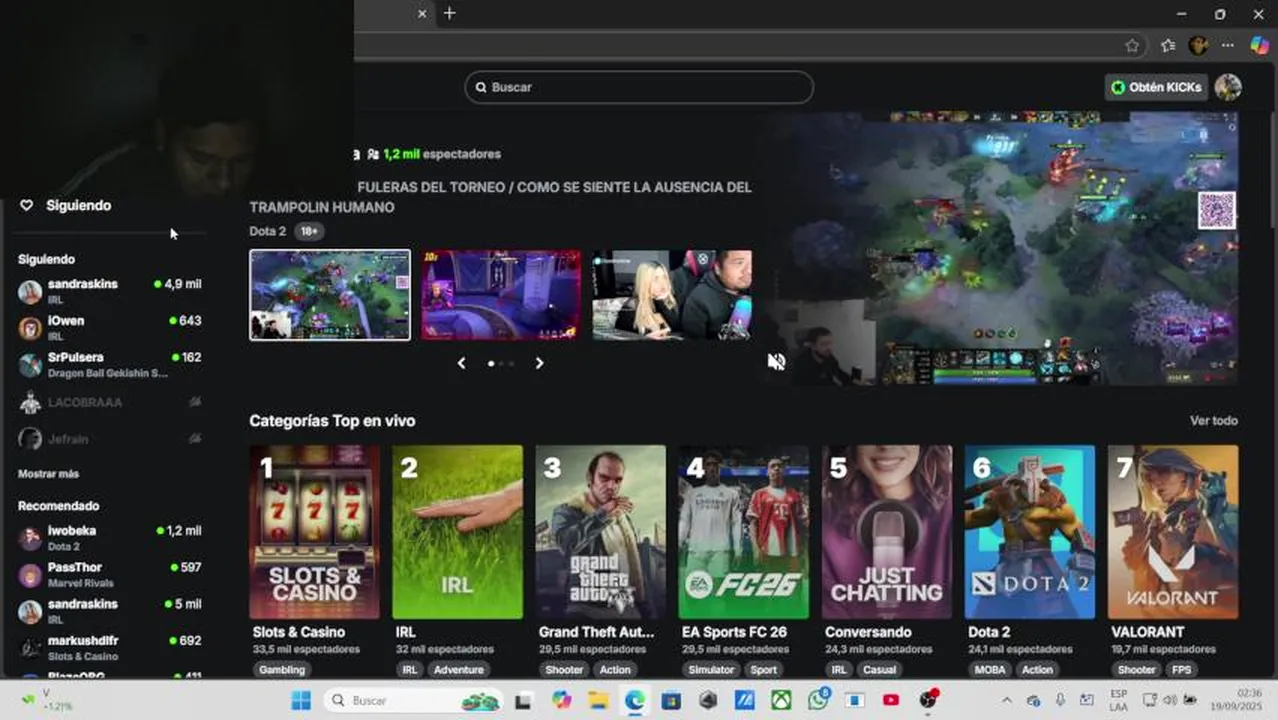Open the red YouTube taskbar icon
The image size is (1278, 720).
[x=891, y=700]
